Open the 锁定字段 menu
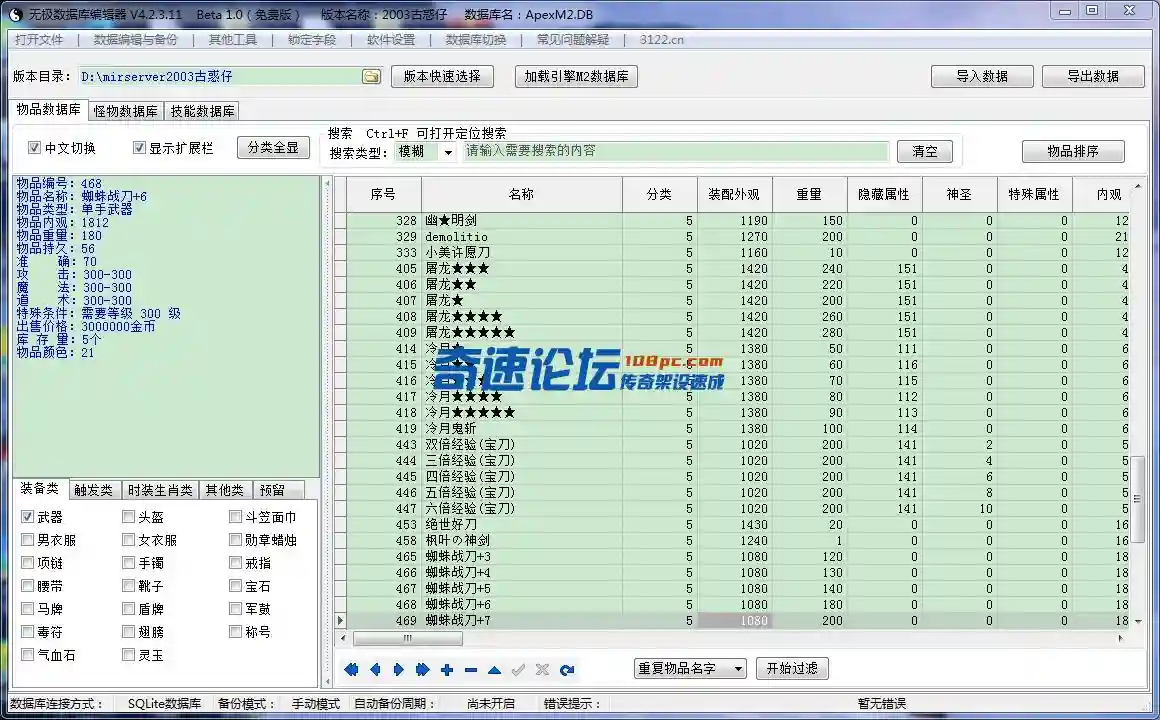This screenshot has width=1160, height=720. coord(311,39)
